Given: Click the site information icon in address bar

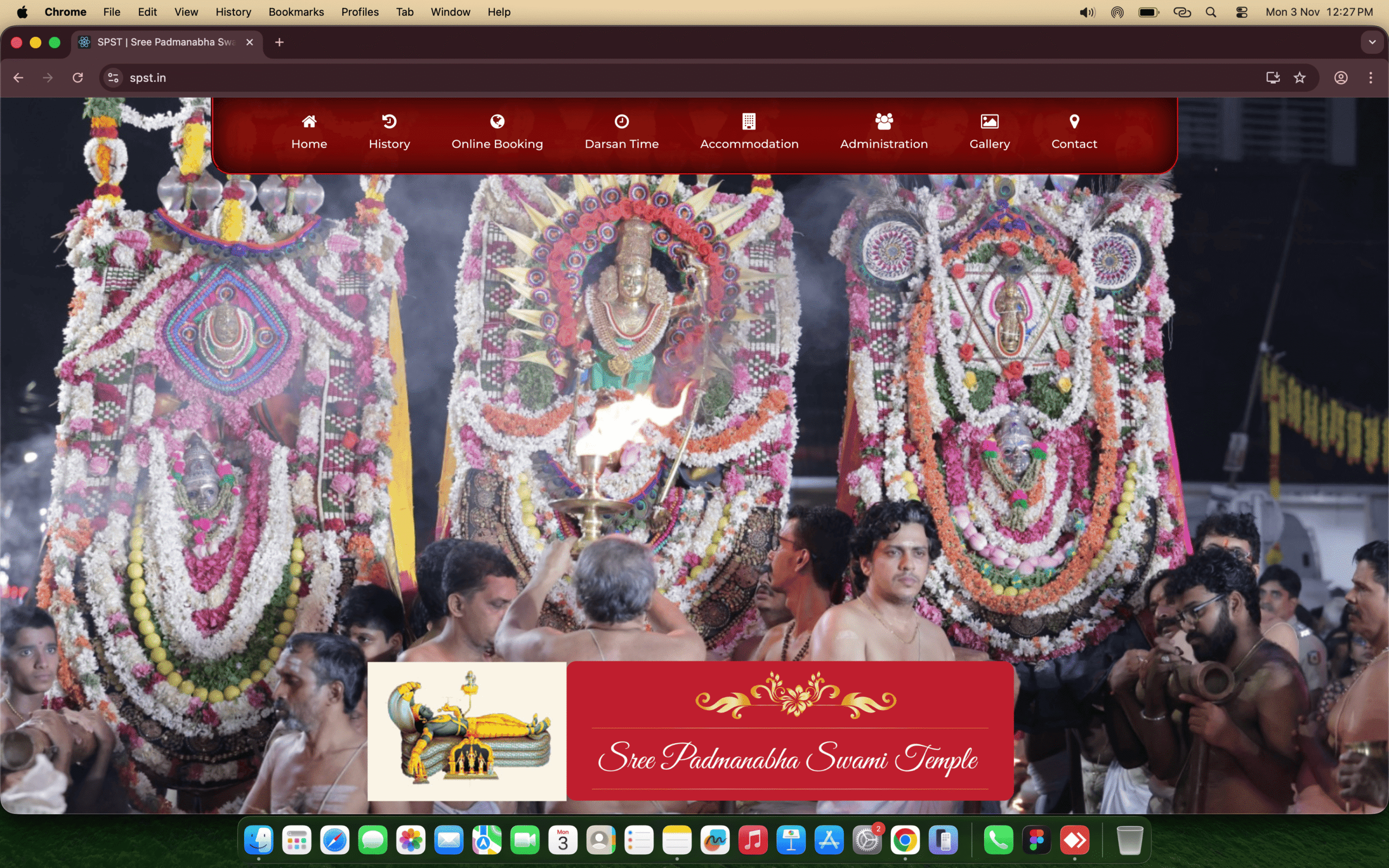Looking at the screenshot, I should (x=113, y=78).
